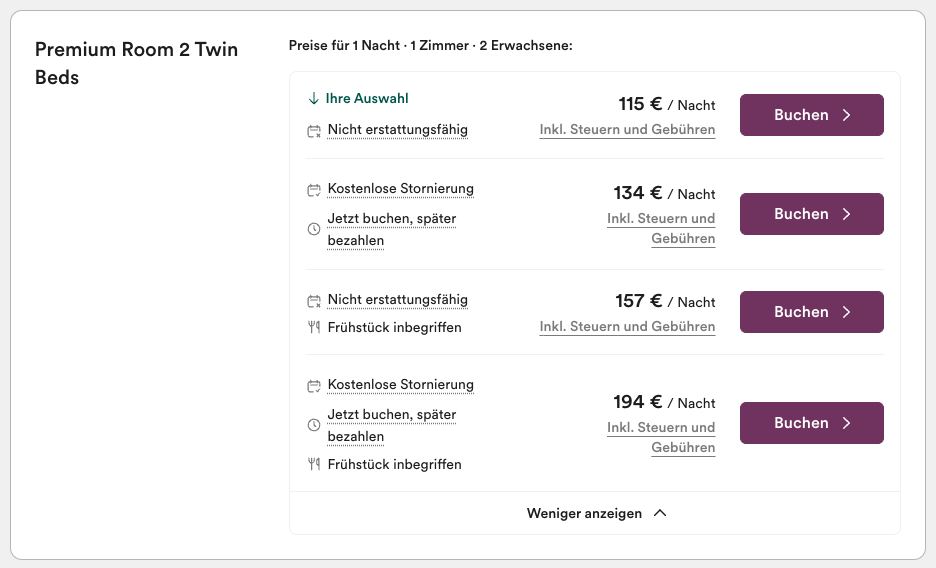The height and width of the screenshot is (568, 936).
Task: Click Kostenlose Stornierung in the 134 € offer
Action: (401, 189)
